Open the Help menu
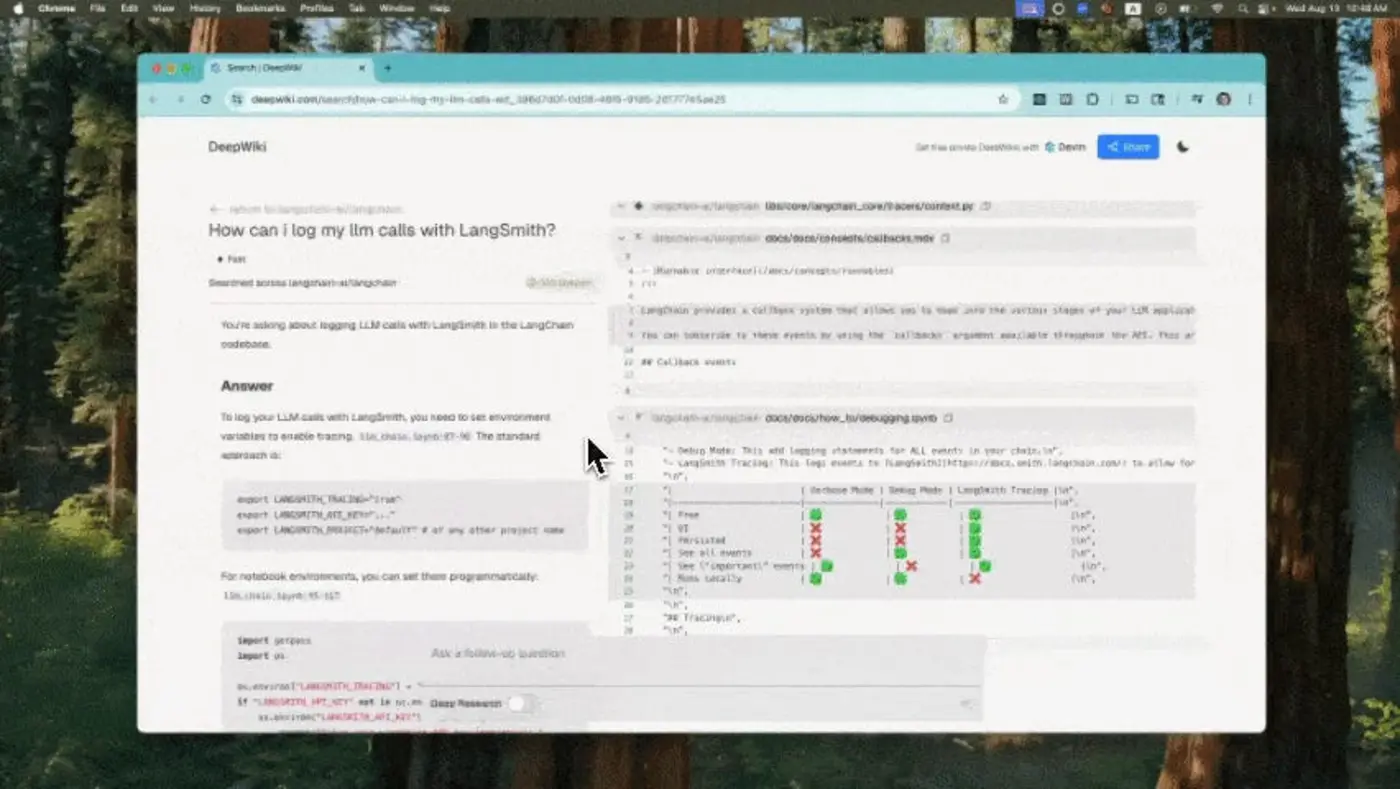 [439, 8]
